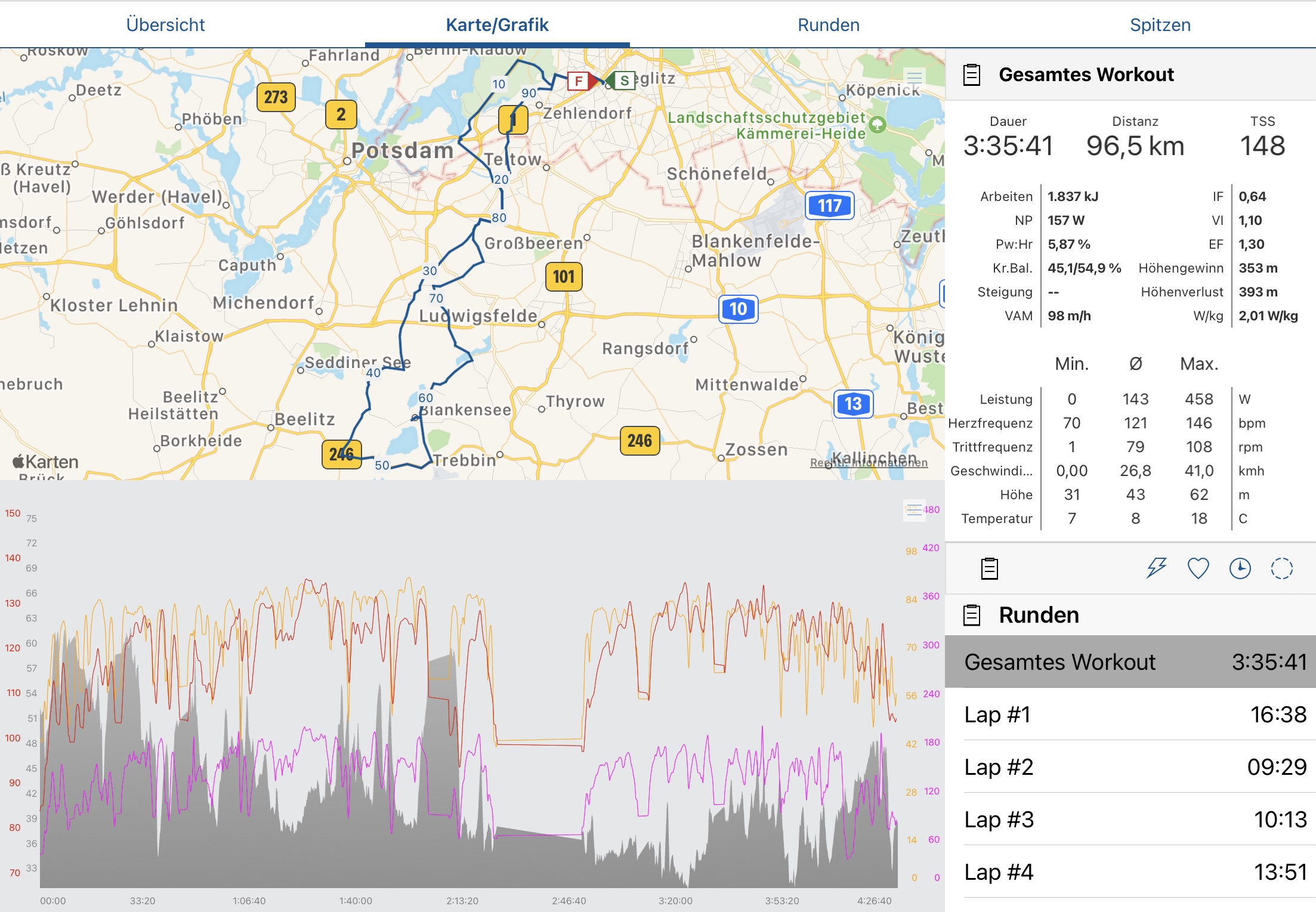Click clipboard icon in zones toolbar

989,568
